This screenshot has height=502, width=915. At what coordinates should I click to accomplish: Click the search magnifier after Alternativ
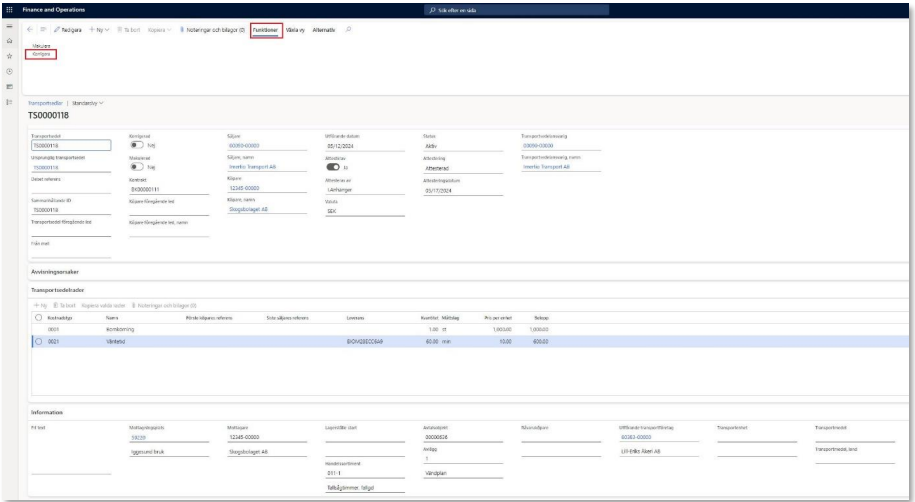348,30
